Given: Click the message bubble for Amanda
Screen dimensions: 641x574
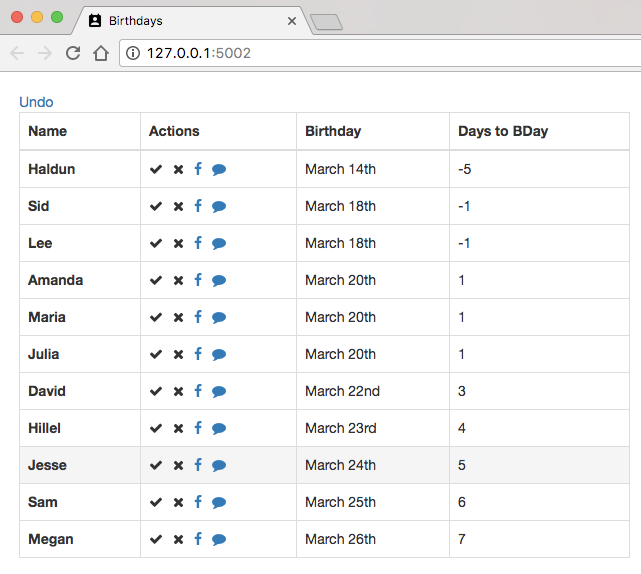Looking at the screenshot, I should (219, 280).
